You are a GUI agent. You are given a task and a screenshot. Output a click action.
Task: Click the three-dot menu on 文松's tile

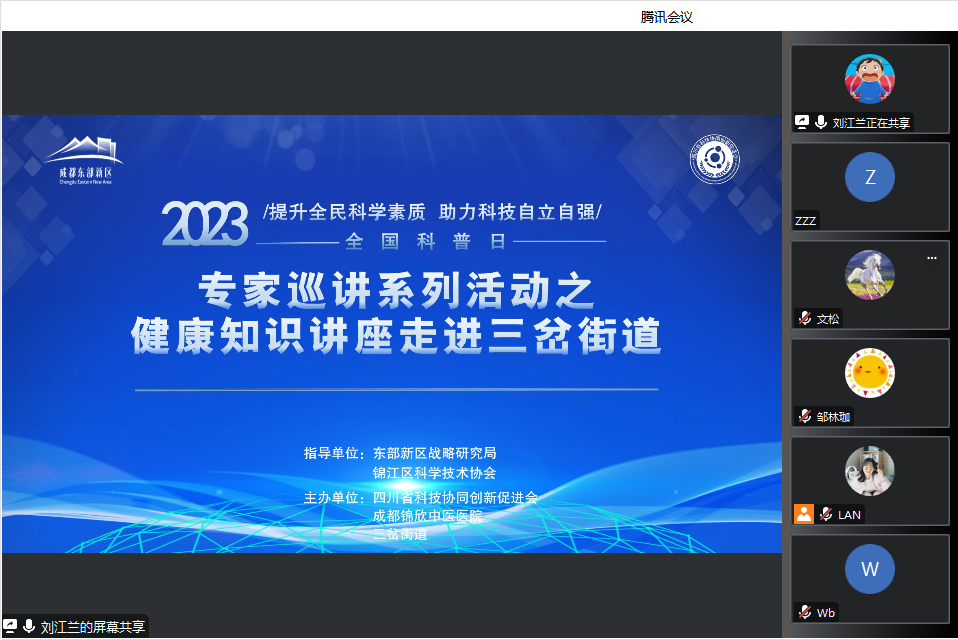point(932,258)
